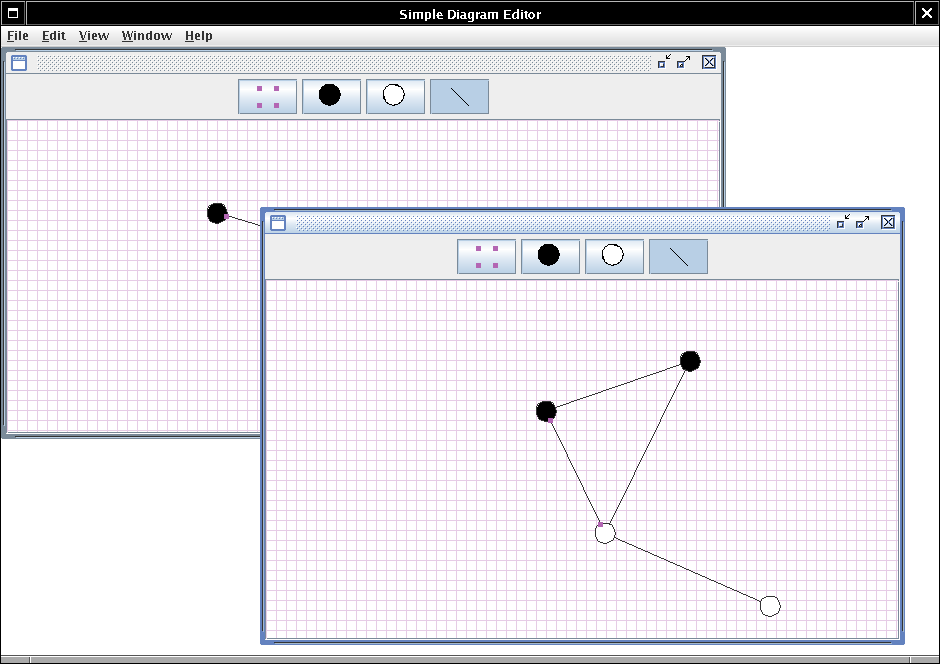The width and height of the screenshot is (940, 664).
Task: Open back internal window's system menu icon
Action: coord(19,62)
